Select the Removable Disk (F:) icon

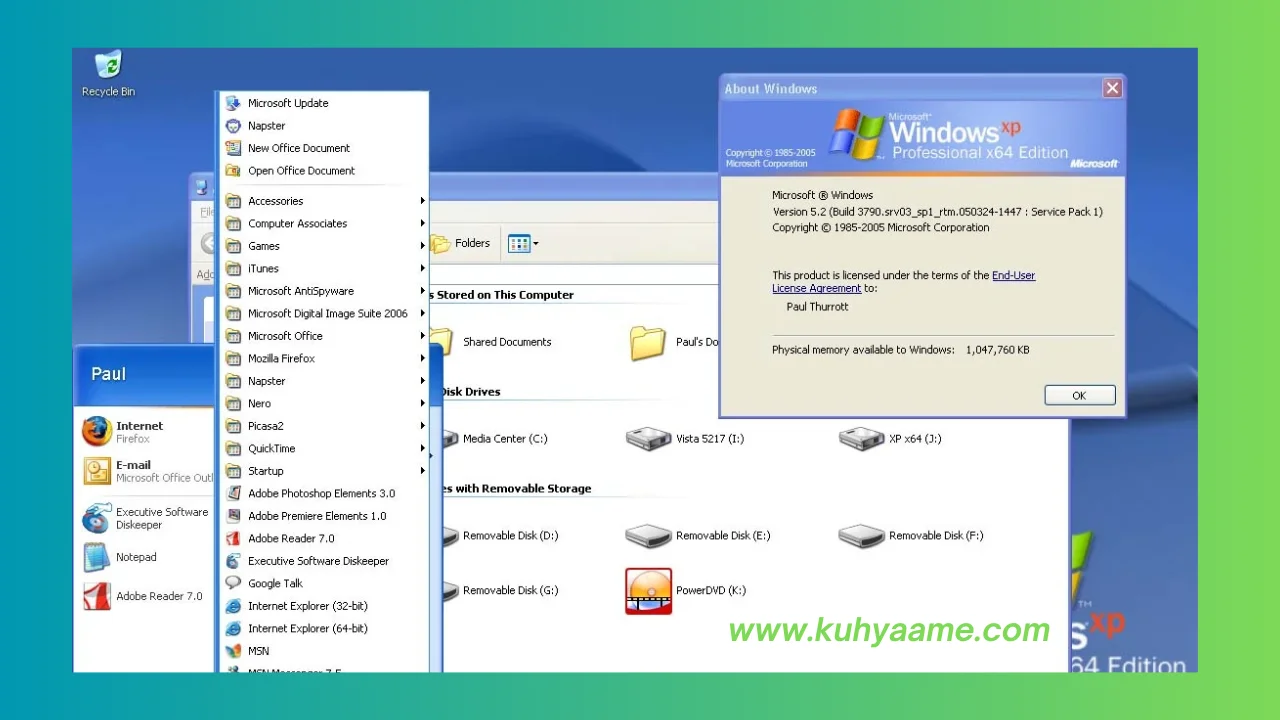pos(861,536)
